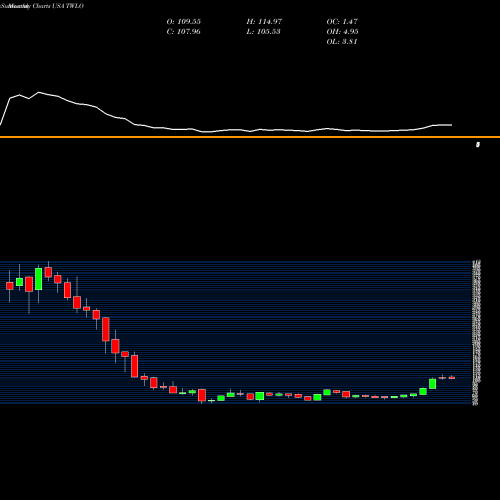Click the 'OL: 3.81' value

coord(342,42)
